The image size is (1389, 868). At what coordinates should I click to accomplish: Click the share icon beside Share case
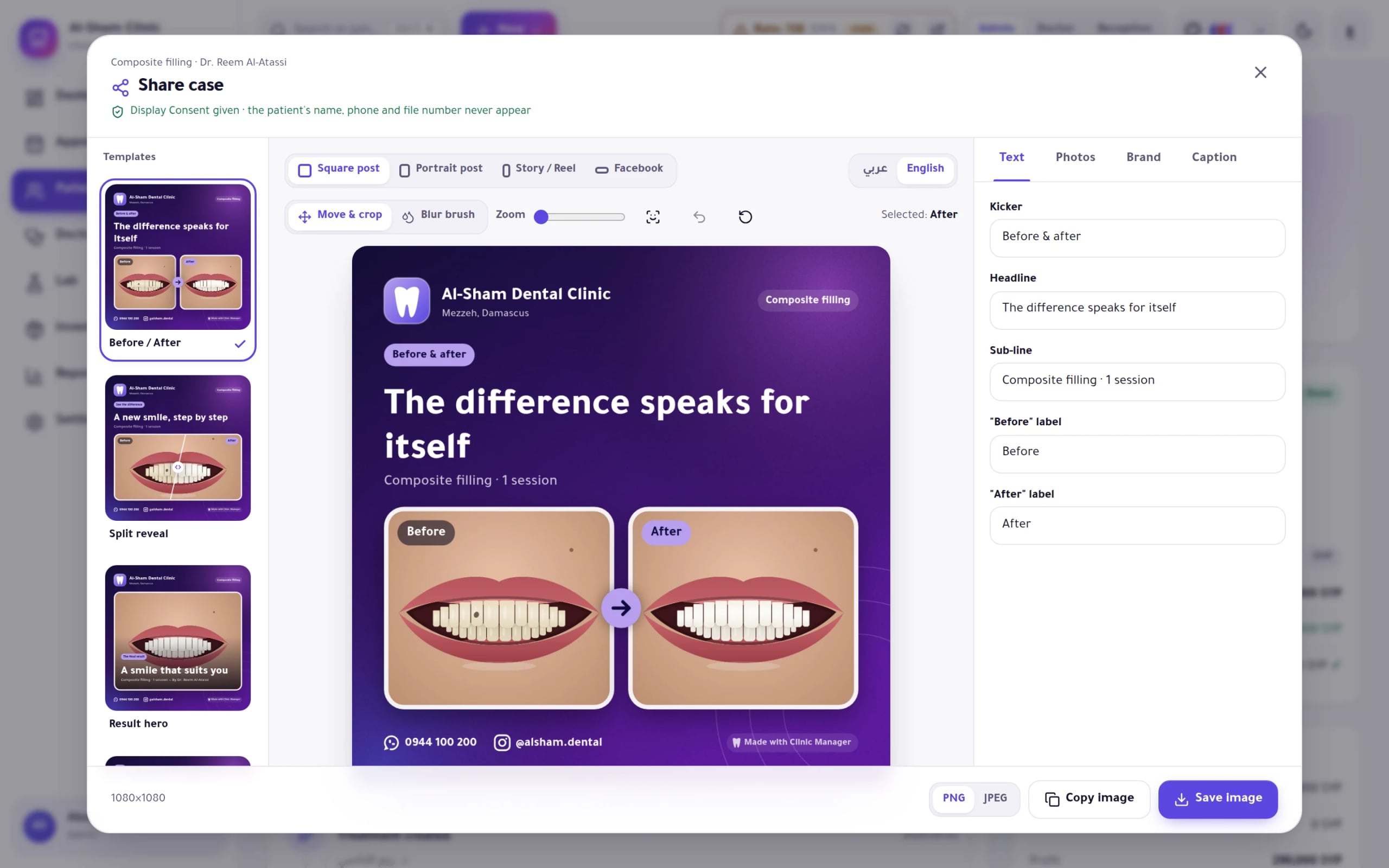click(120, 87)
